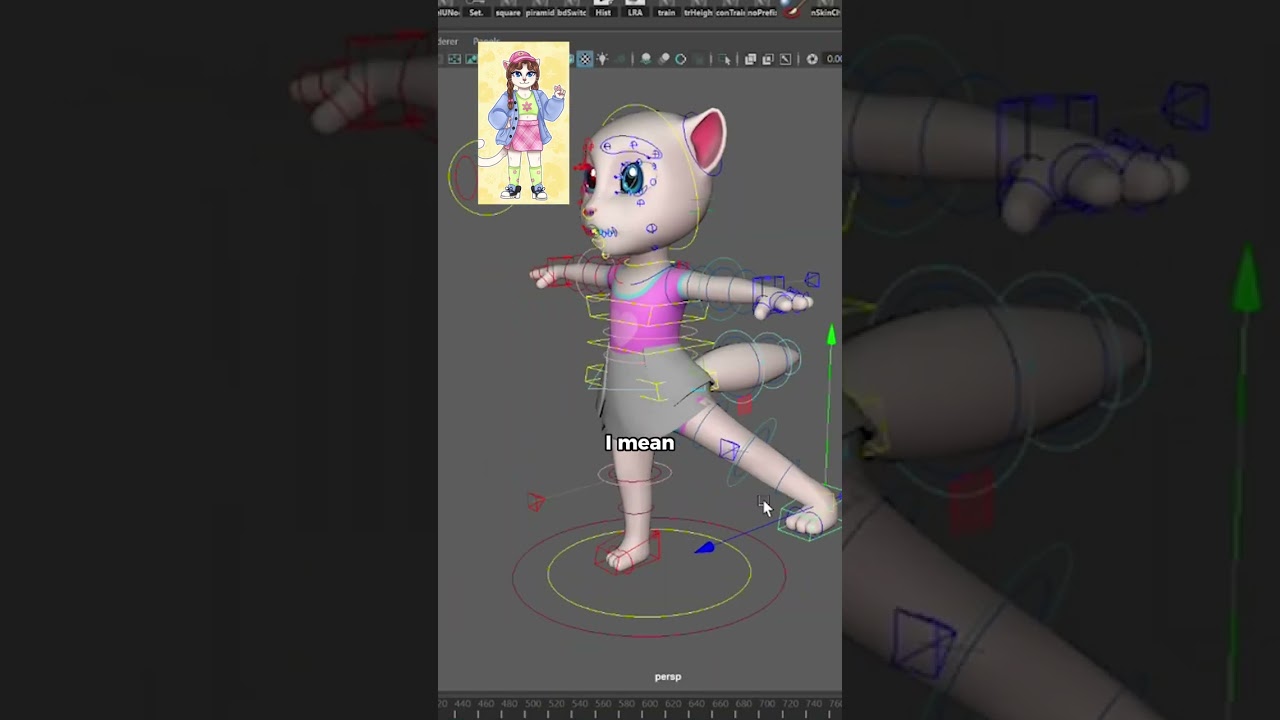This screenshot has height=720, width=1280.
Task: Click the exposure aperture icon
Action: pos(812,59)
